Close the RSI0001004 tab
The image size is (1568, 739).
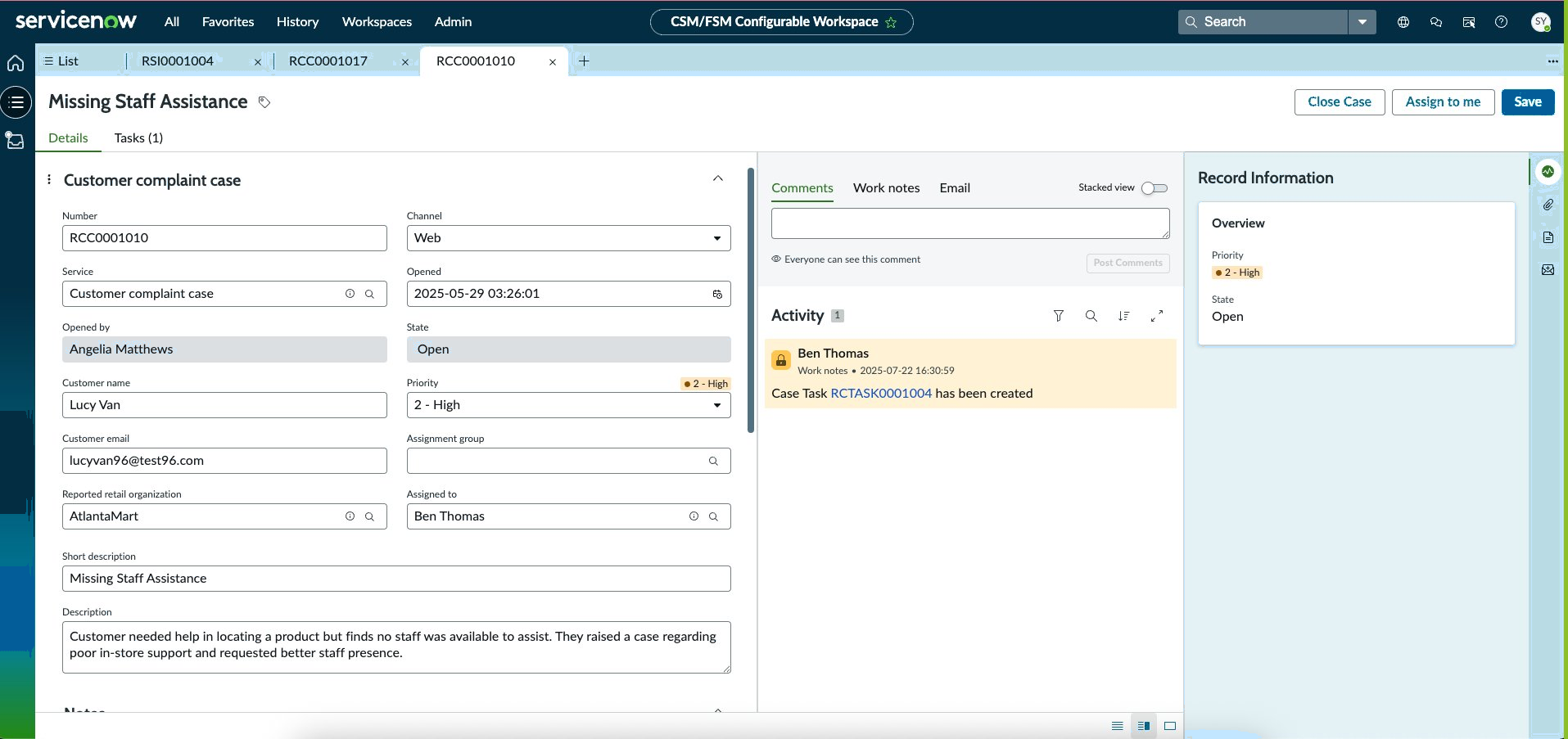(x=258, y=62)
